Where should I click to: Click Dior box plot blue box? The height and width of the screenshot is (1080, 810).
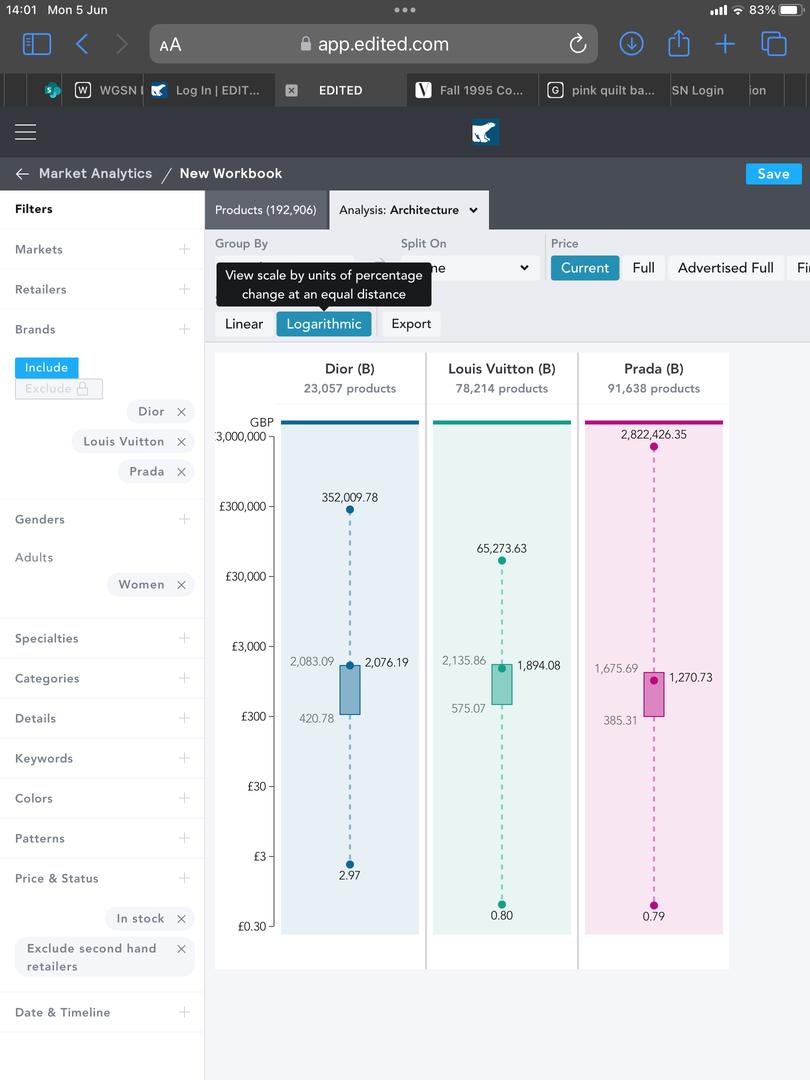point(350,689)
